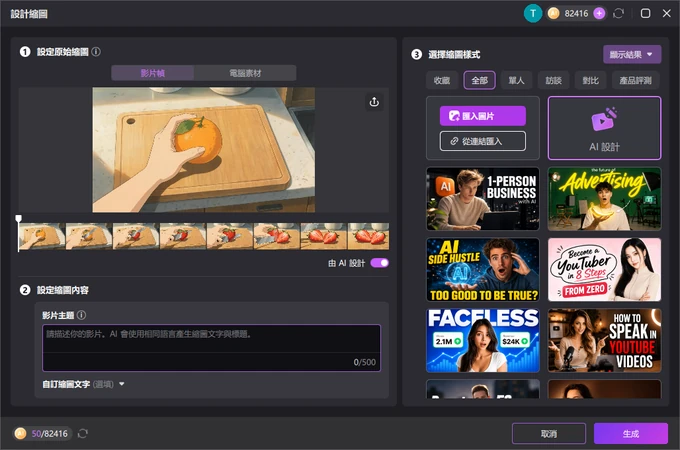
Task: Select the 1-PERSON BUSINESS thumbnail template
Action: (483, 199)
